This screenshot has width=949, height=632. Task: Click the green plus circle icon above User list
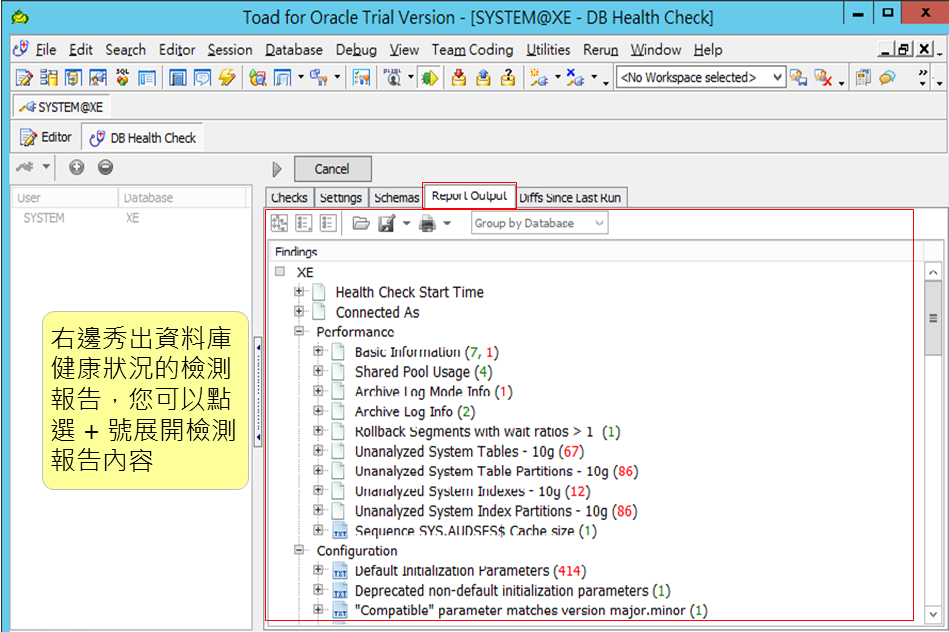tap(76, 167)
